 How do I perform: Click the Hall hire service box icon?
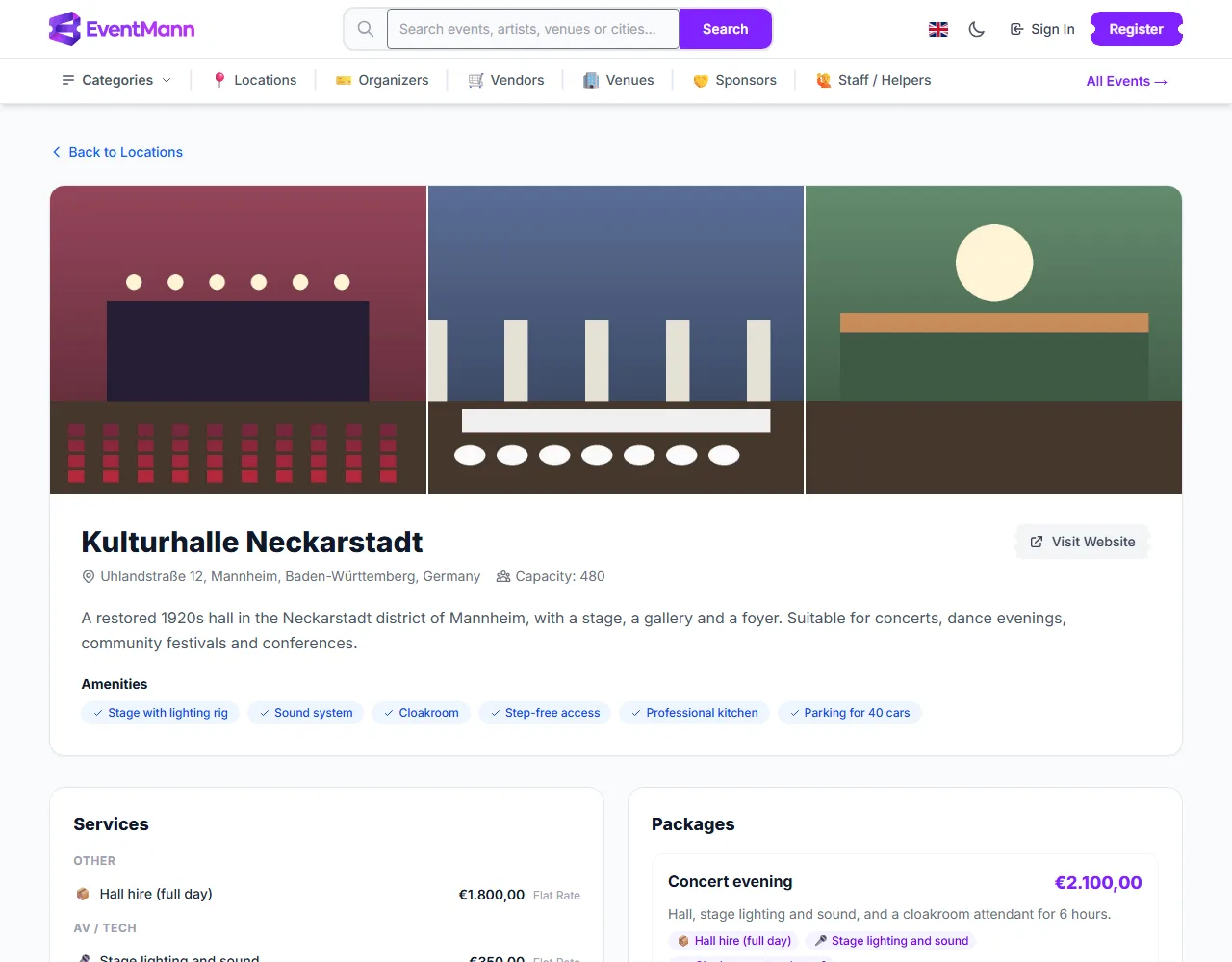click(x=83, y=894)
